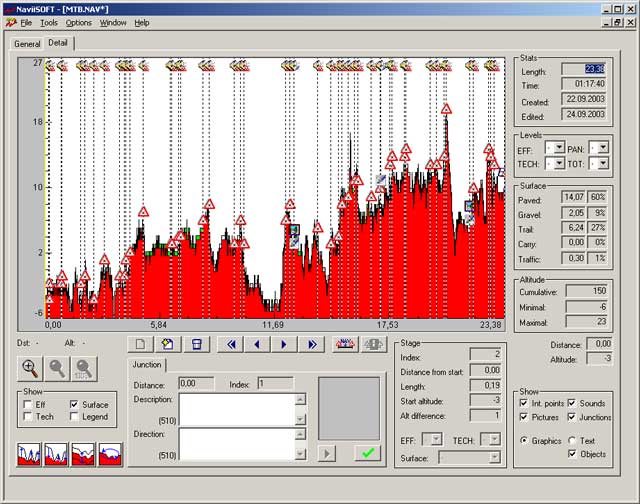640x504 pixels.
Task: Click the new junction page icon
Action: coord(140,344)
